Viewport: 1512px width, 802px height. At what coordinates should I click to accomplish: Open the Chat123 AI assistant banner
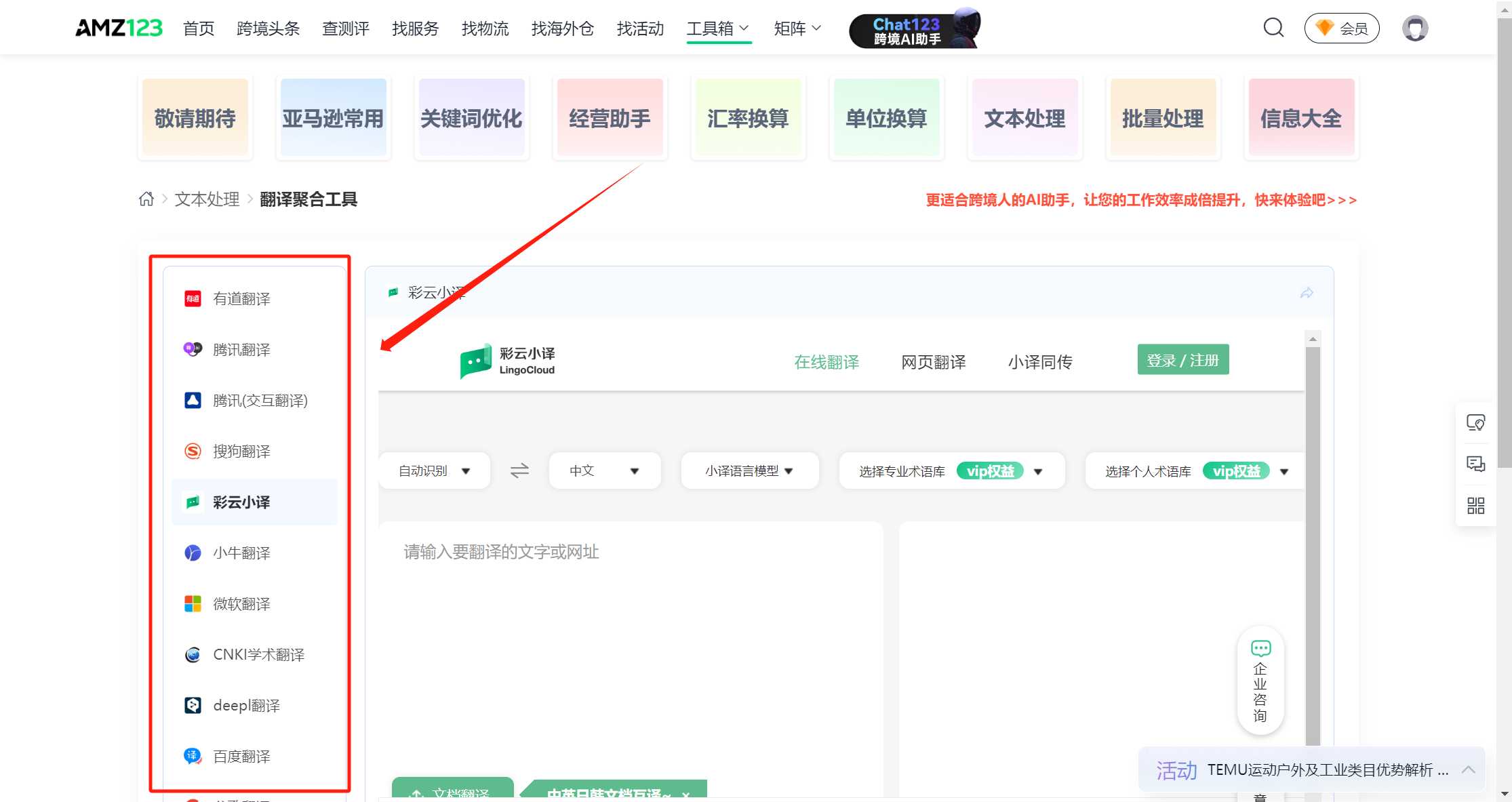(915, 28)
